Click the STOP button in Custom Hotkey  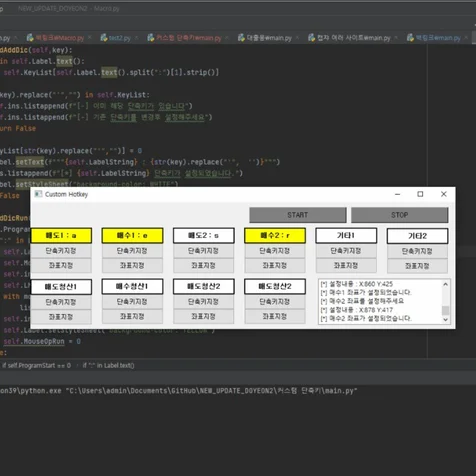click(x=400, y=215)
